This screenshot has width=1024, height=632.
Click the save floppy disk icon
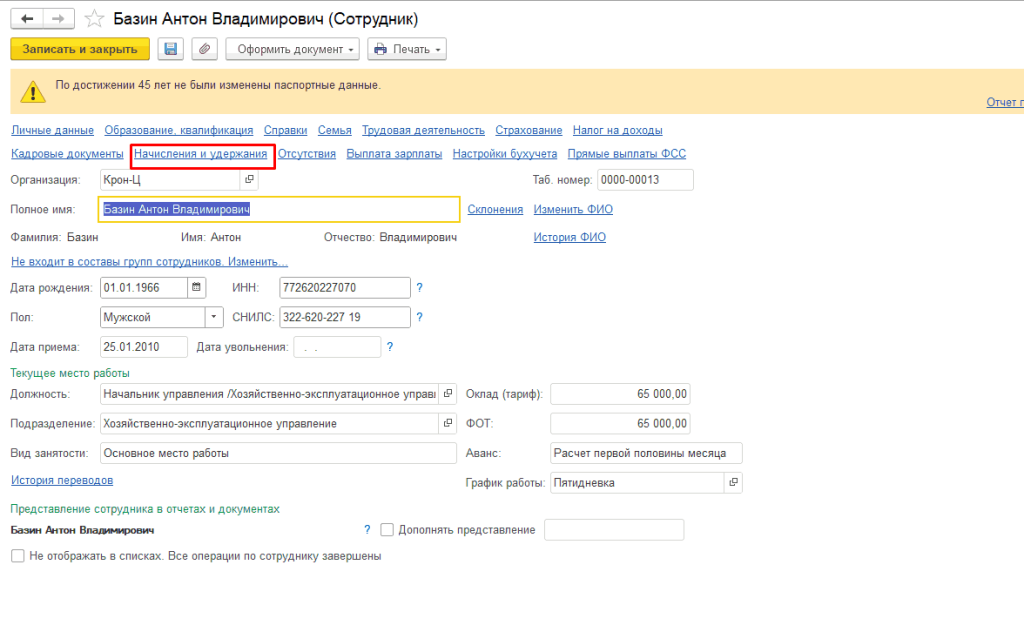[171, 49]
